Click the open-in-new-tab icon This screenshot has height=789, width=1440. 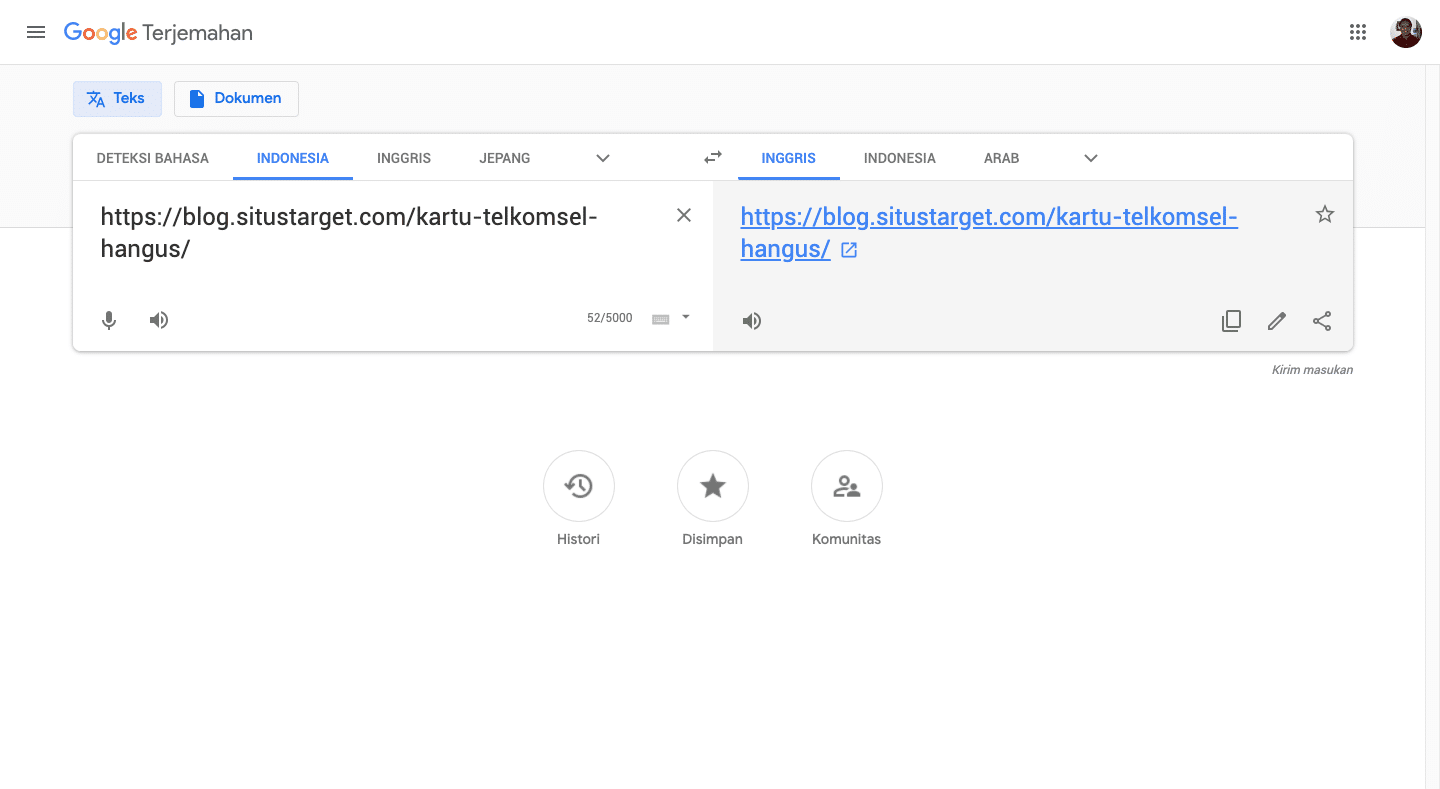849,251
